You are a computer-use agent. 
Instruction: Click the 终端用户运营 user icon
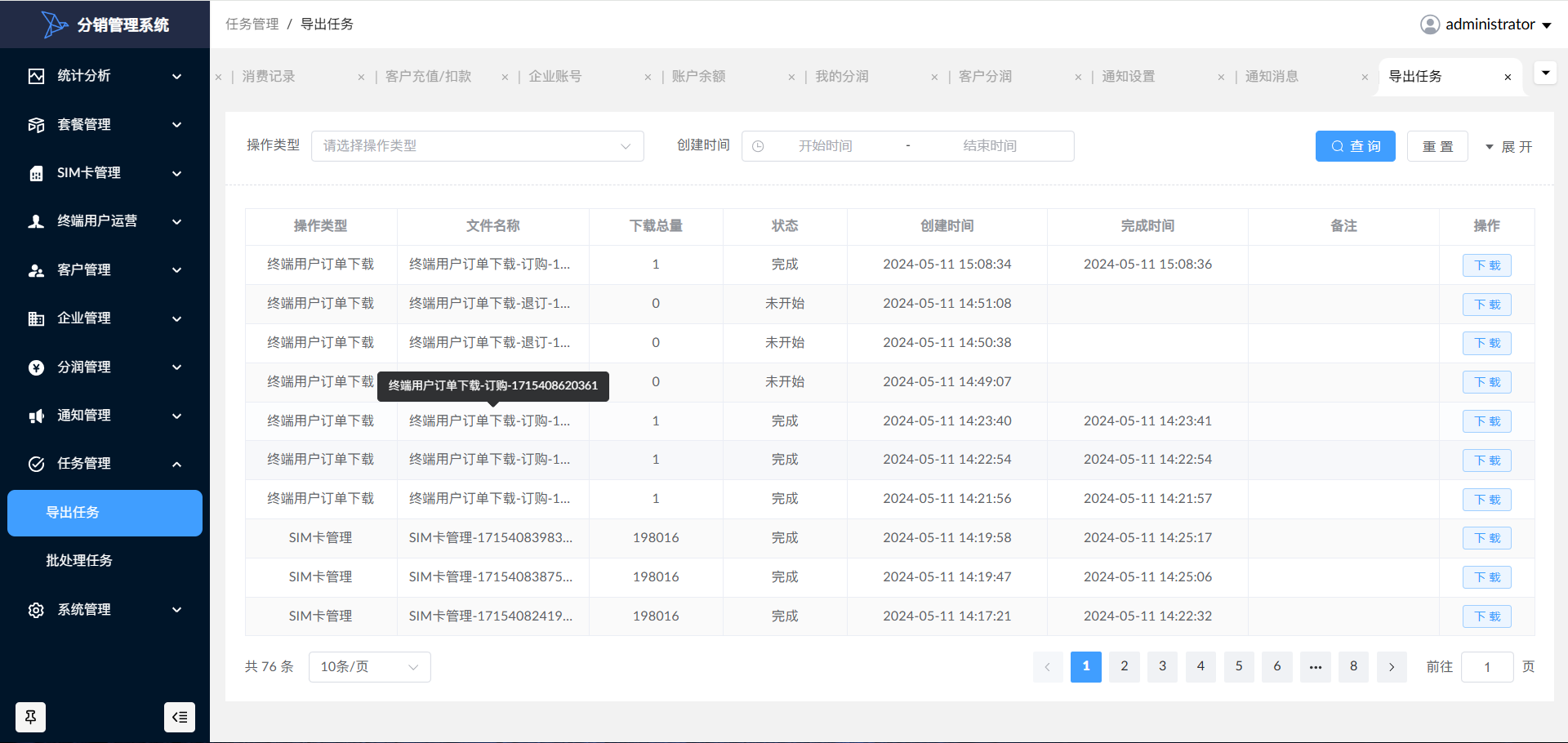36,221
